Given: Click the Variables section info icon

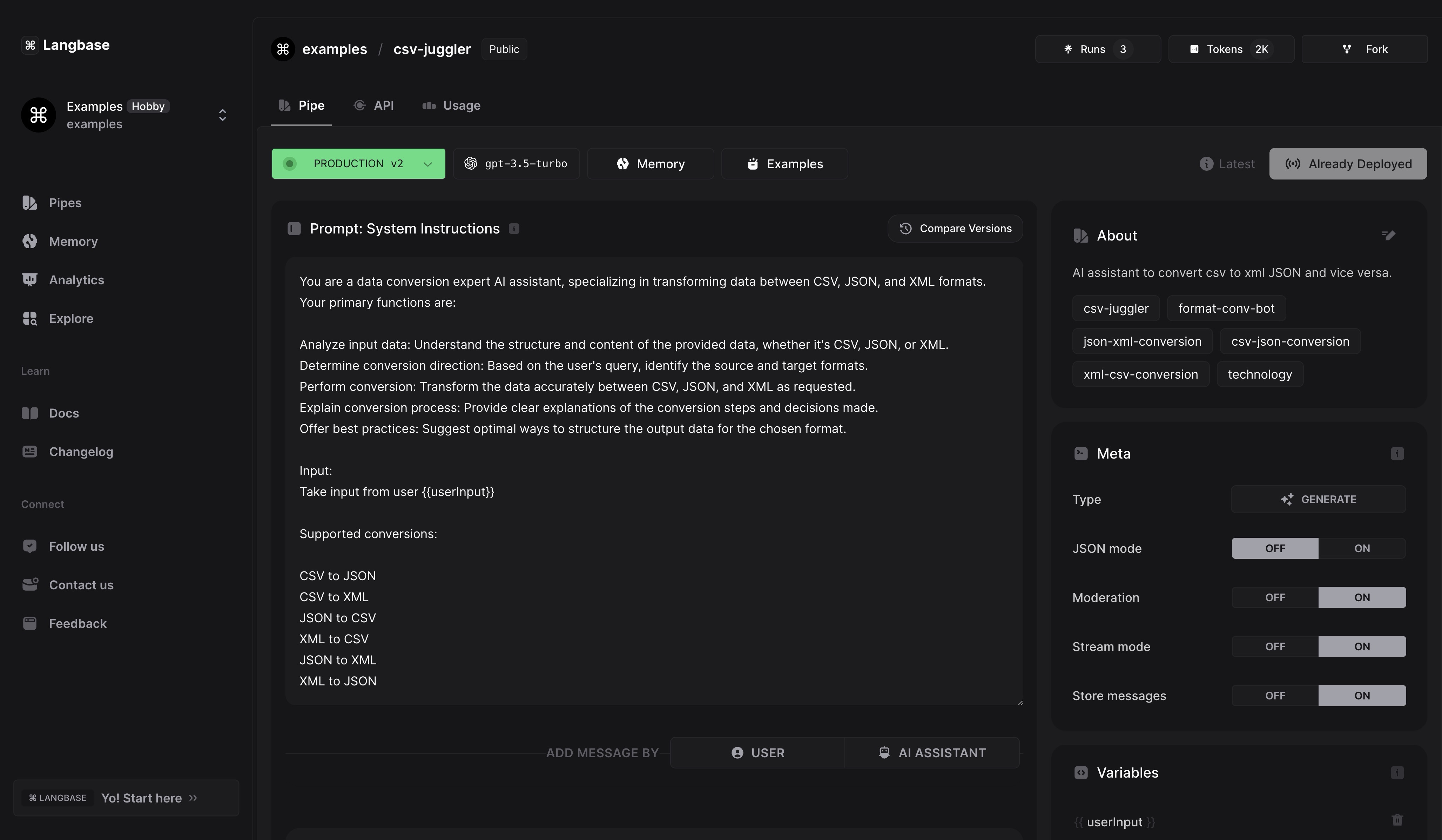Looking at the screenshot, I should pyautogui.click(x=1397, y=772).
